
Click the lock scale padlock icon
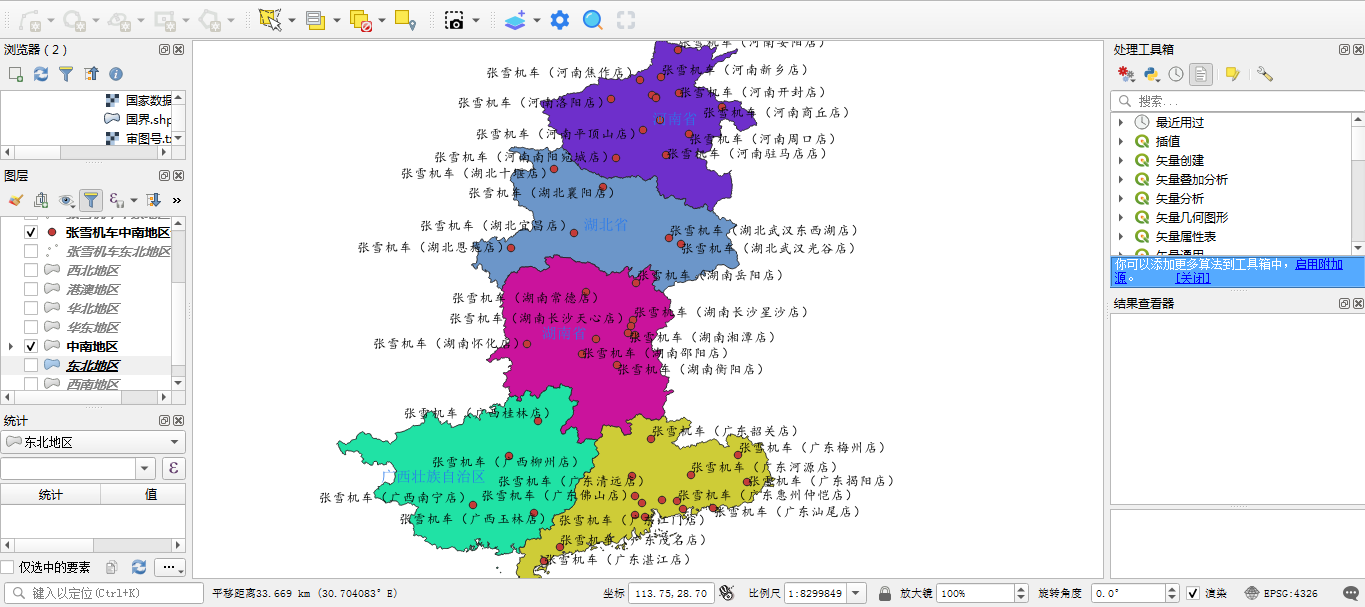pos(884,593)
